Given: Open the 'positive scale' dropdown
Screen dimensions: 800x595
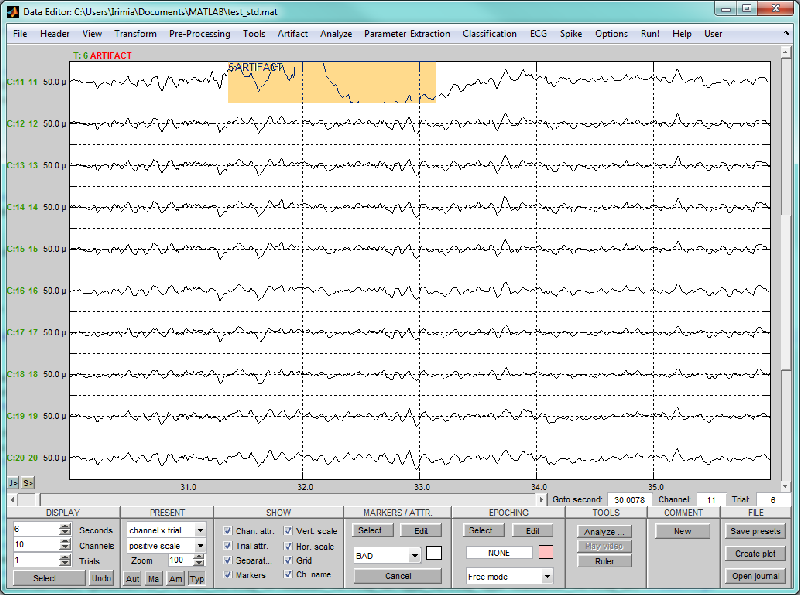Looking at the screenshot, I should (x=166, y=546).
